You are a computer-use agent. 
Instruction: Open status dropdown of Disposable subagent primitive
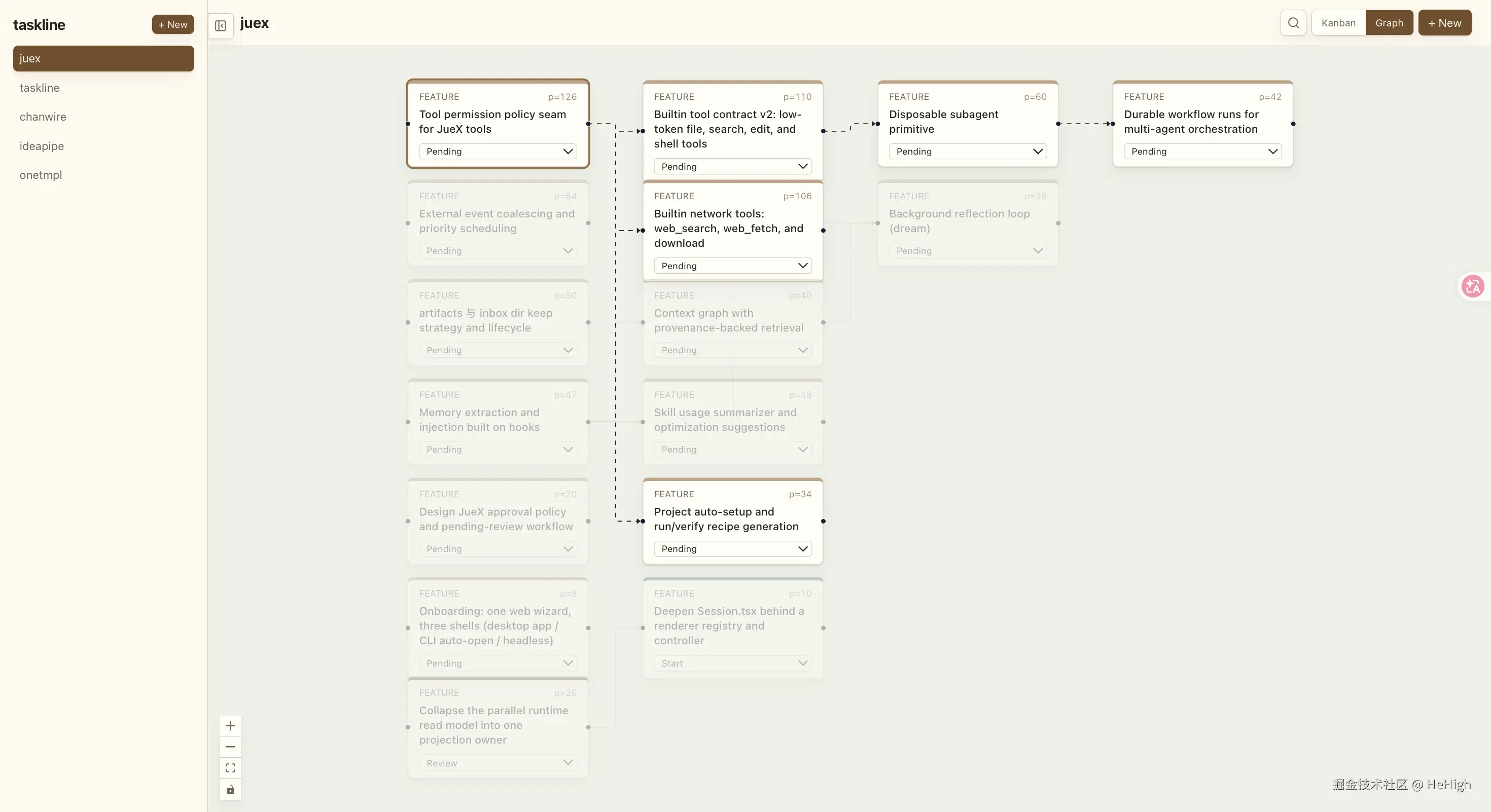pos(968,152)
